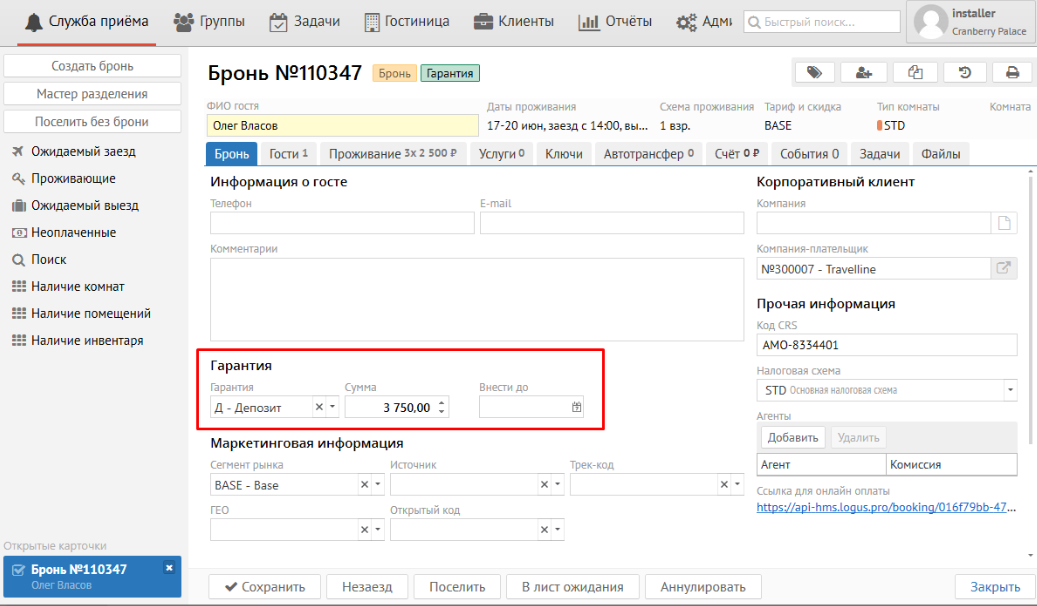Open the calendar picker in Внести до field
The width and height of the screenshot is (1037, 606).
pyautogui.click(x=576, y=407)
